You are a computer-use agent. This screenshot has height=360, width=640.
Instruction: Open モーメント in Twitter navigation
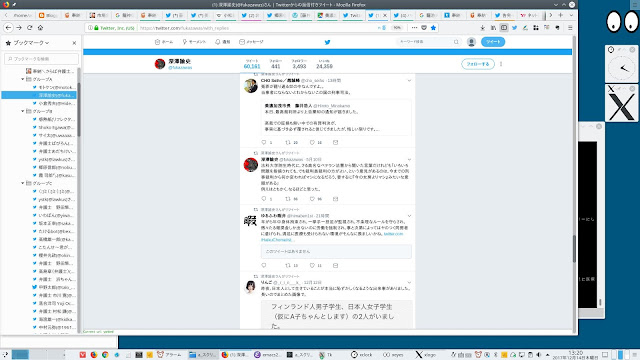tap(194, 42)
